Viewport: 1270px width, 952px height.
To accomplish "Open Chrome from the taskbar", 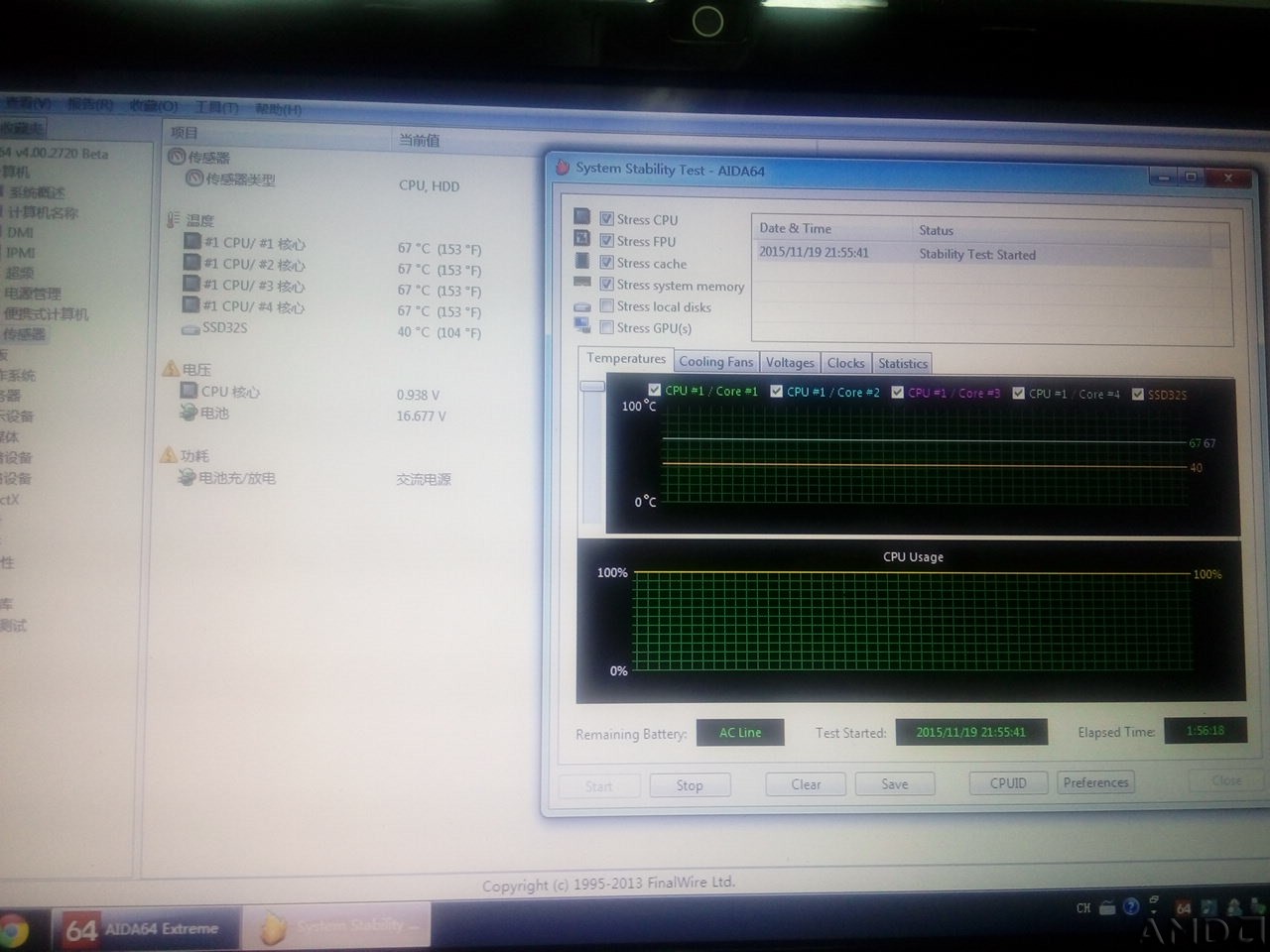I will coord(11,931).
